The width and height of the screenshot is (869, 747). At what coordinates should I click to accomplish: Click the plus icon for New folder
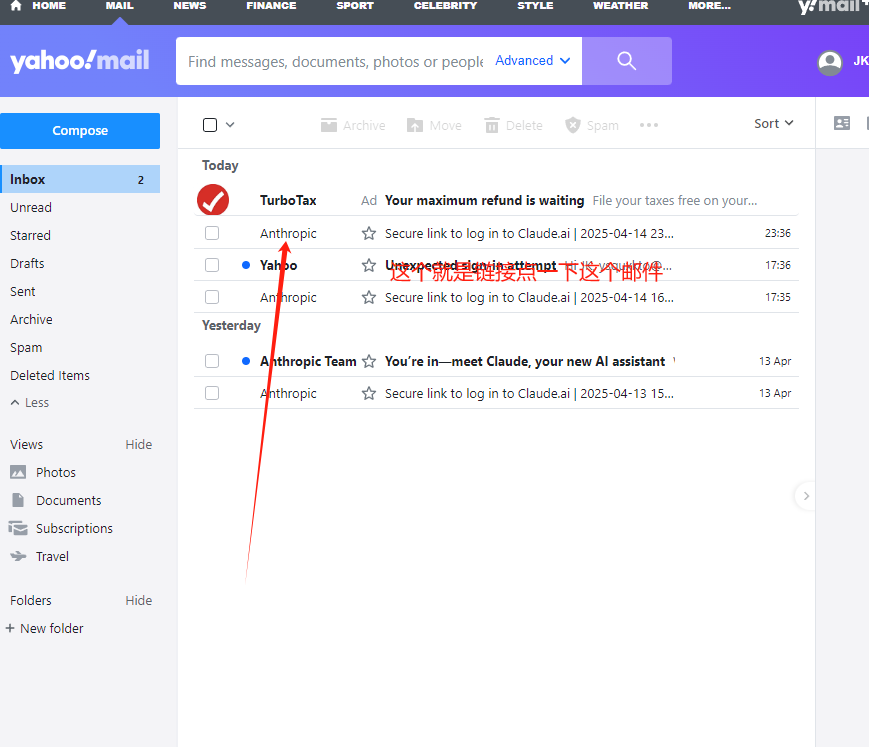[9, 628]
